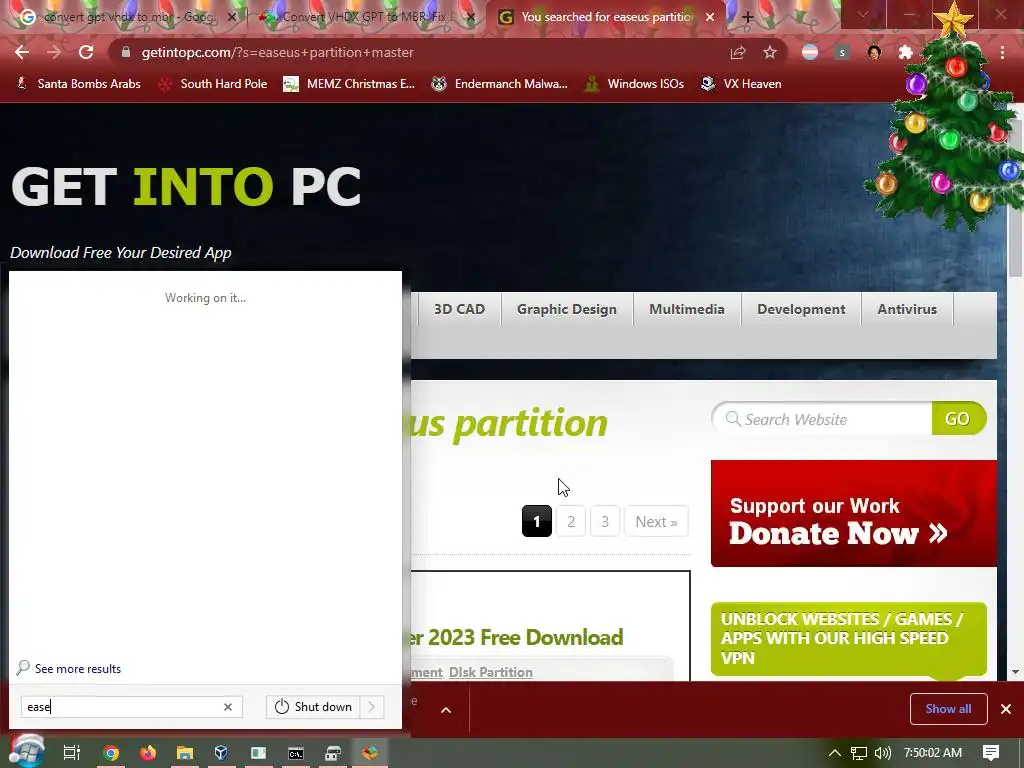Share this page using the share icon
Viewport: 1024px width, 768px height.
[x=738, y=52]
